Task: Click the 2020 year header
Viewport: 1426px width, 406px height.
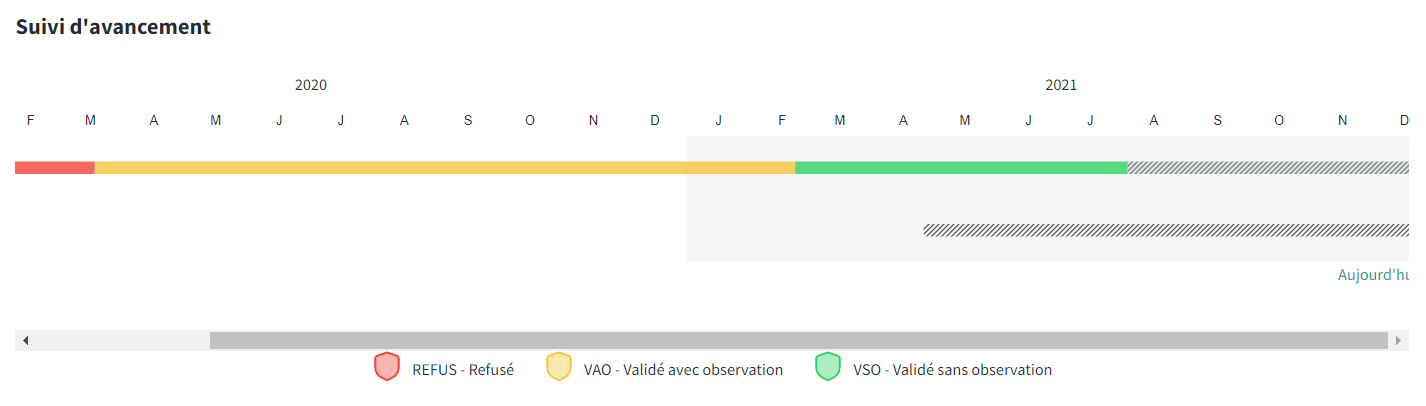Action: click(311, 86)
